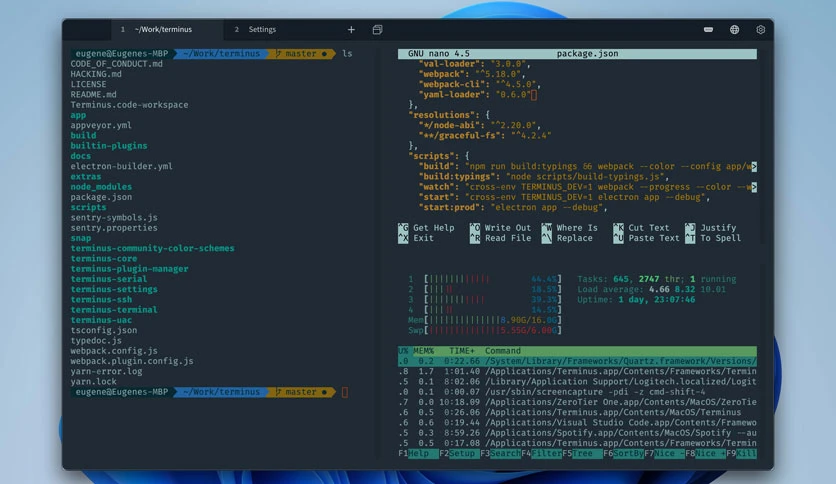The width and height of the screenshot is (836, 484).
Task: Click electron-builder.yml file name
Action: point(122,166)
